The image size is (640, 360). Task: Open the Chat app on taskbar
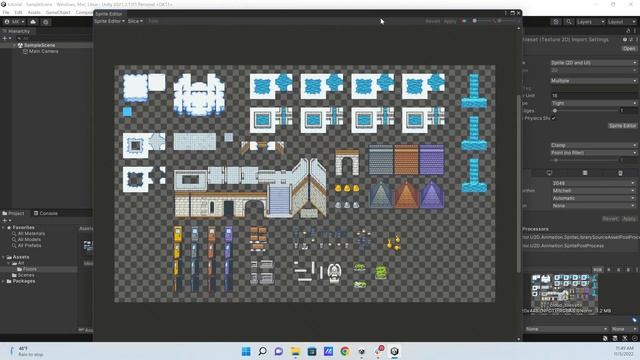(279, 351)
